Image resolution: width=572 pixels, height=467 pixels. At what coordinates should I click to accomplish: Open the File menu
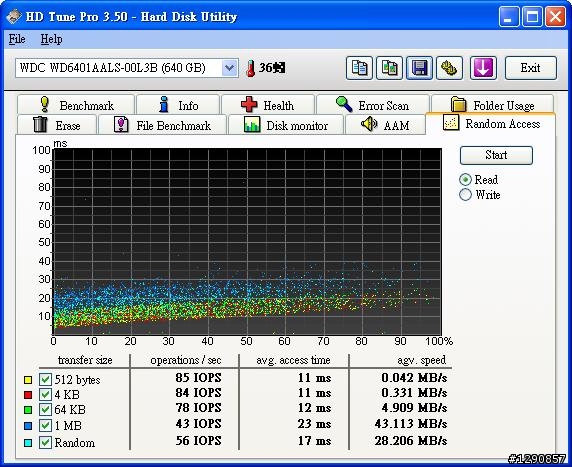17,39
